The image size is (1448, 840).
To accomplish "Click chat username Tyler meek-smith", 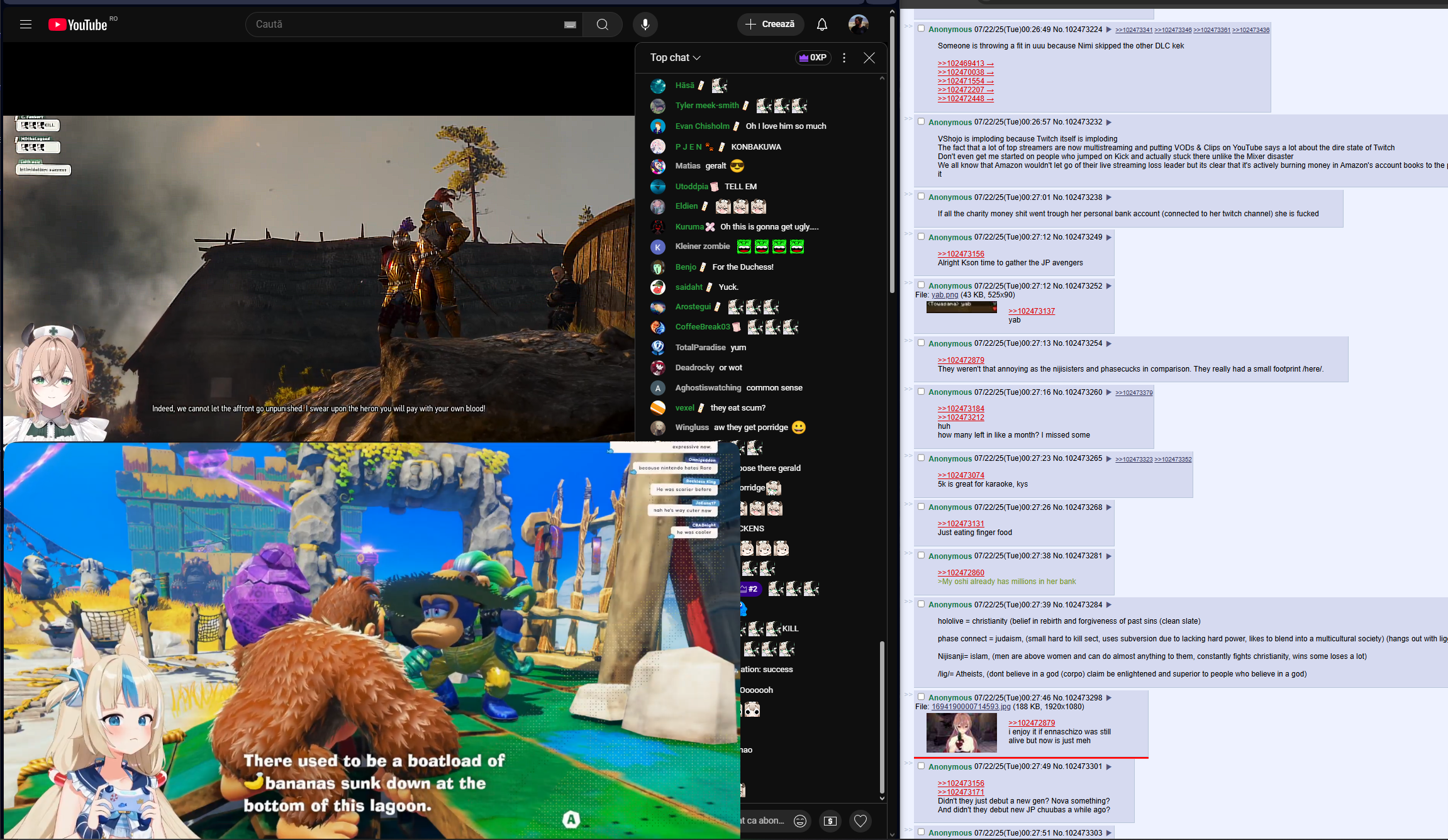I will pos(707,106).
